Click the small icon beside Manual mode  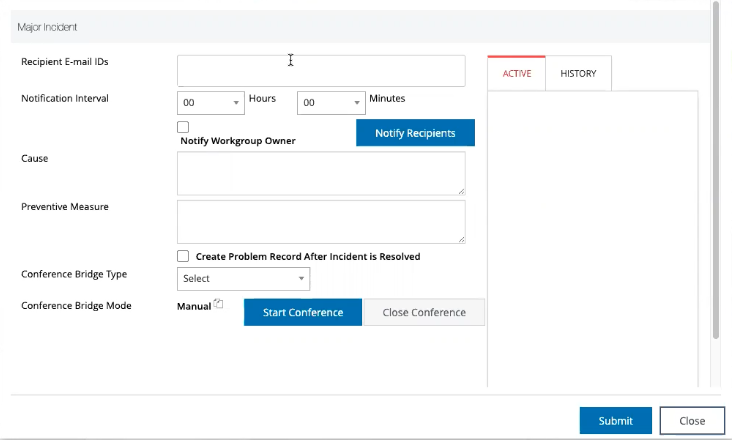(x=218, y=304)
